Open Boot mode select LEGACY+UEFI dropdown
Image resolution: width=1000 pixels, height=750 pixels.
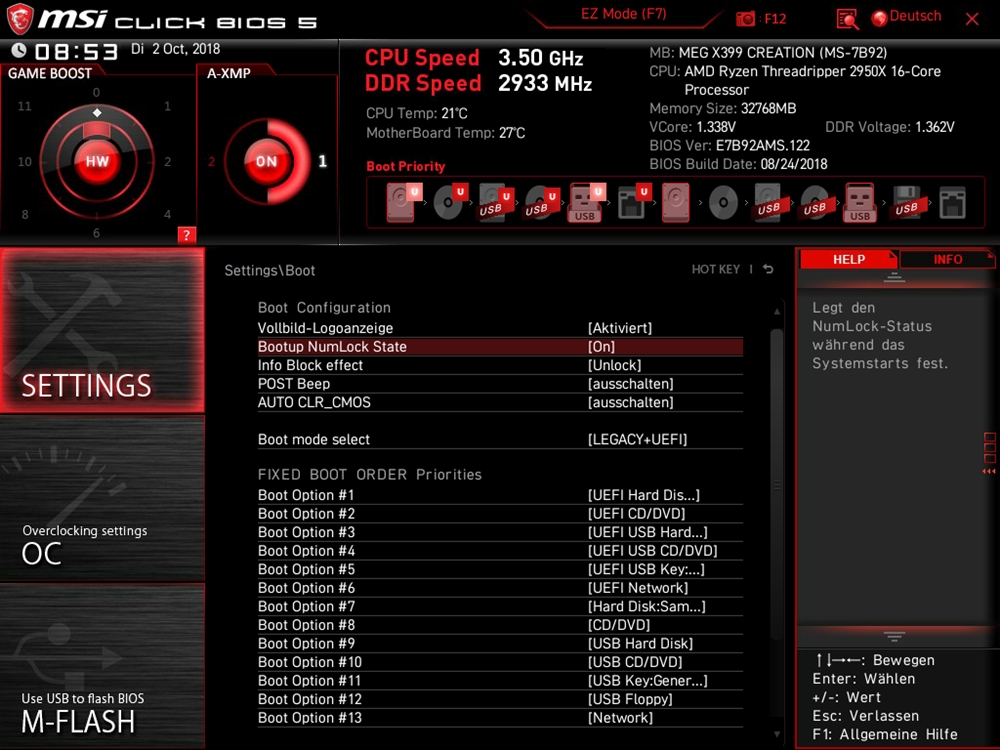point(638,439)
